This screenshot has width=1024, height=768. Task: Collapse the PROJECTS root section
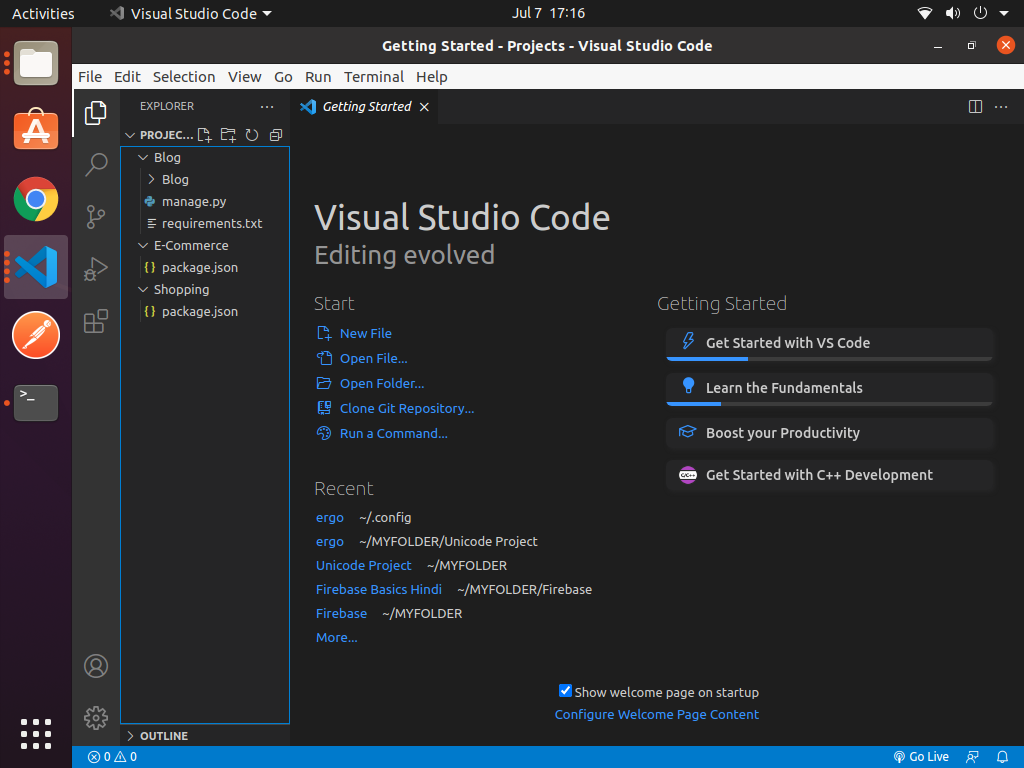click(x=130, y=135)
